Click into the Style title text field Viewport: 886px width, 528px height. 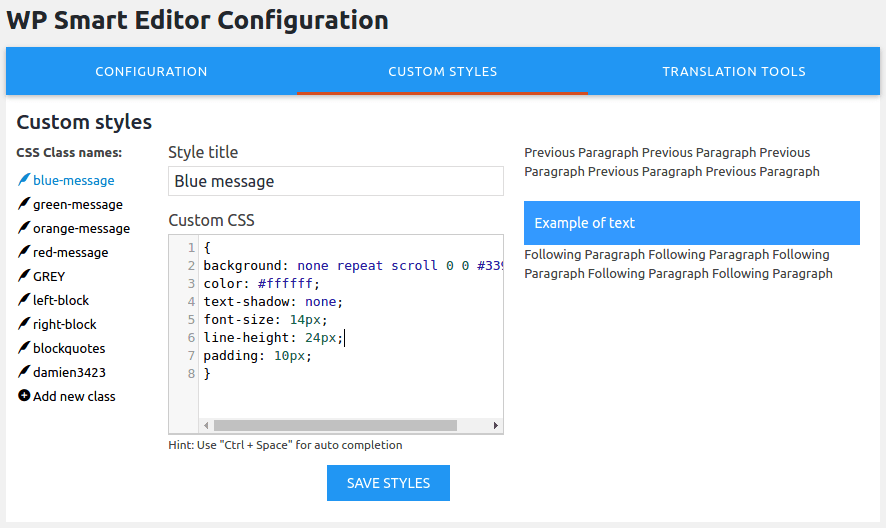point(335,181)
